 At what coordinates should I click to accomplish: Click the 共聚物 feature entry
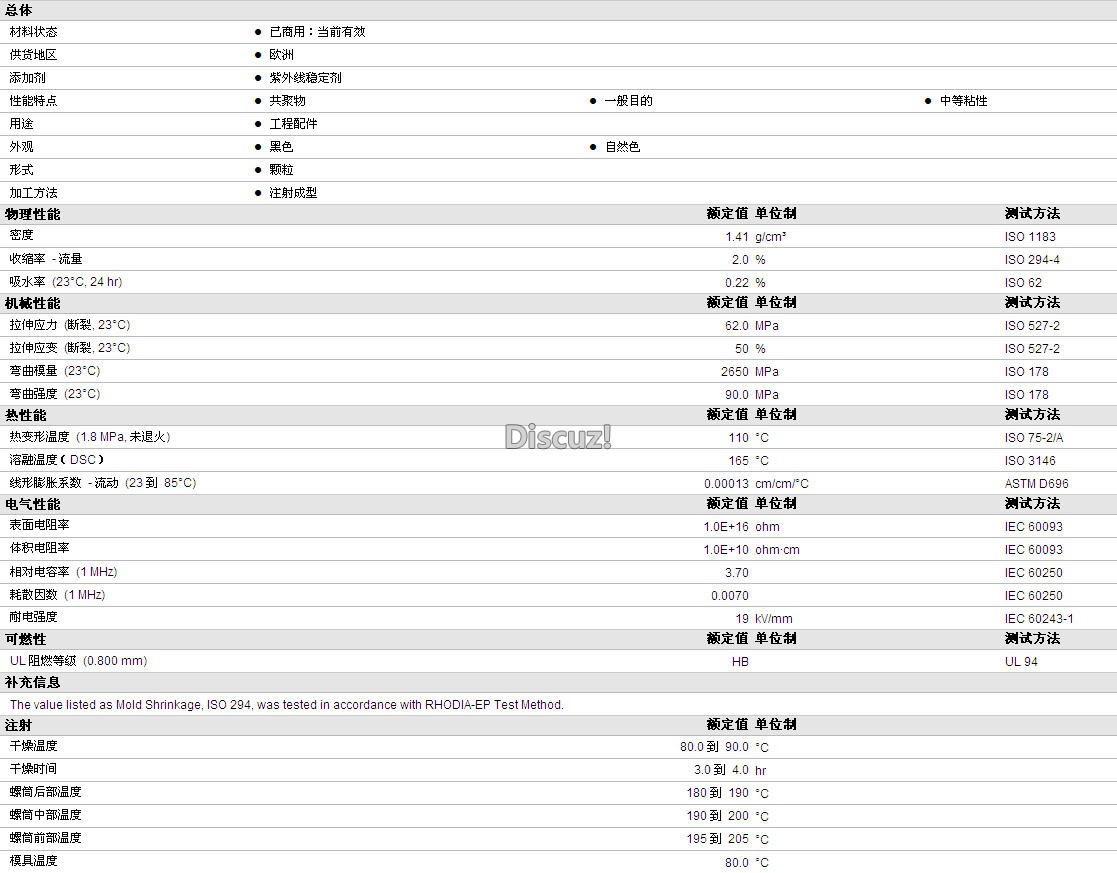pos(287,101)
